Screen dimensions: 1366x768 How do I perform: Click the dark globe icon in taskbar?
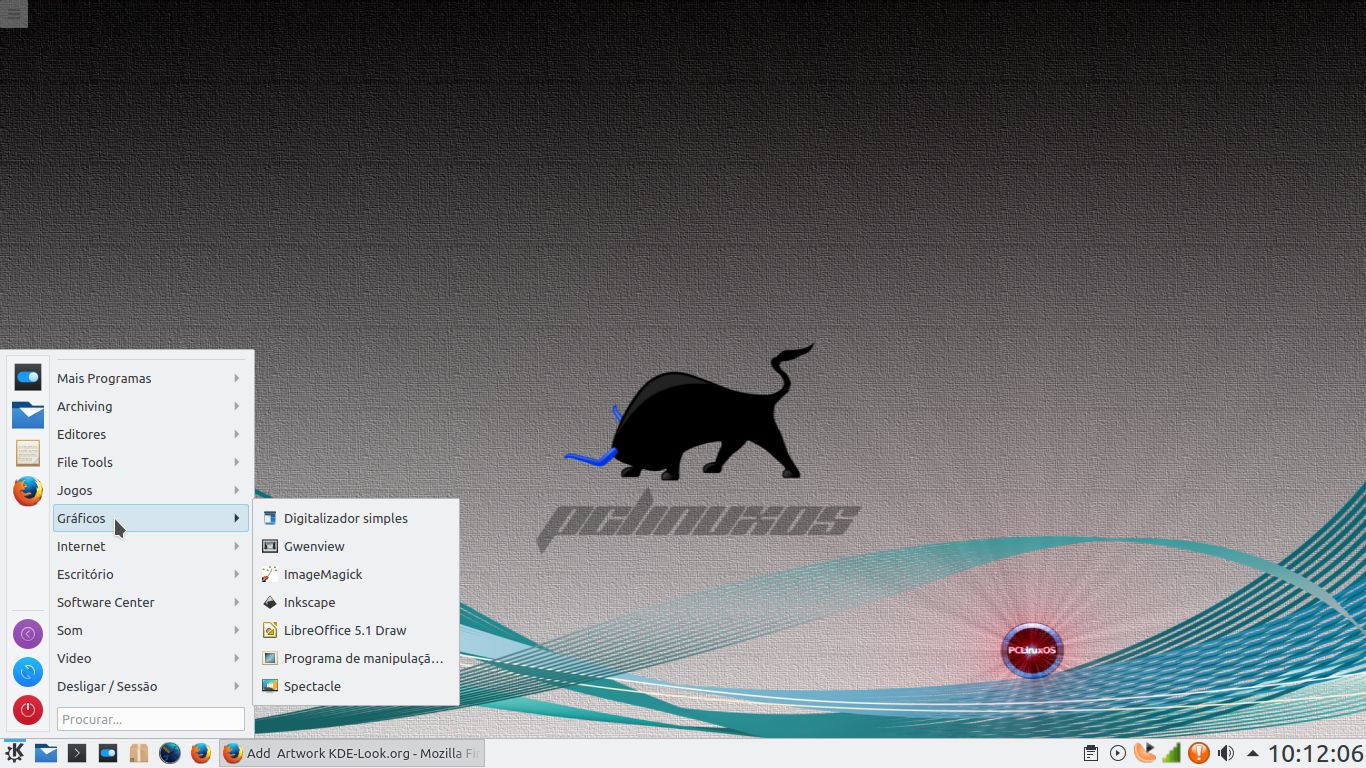pos(170,753)
